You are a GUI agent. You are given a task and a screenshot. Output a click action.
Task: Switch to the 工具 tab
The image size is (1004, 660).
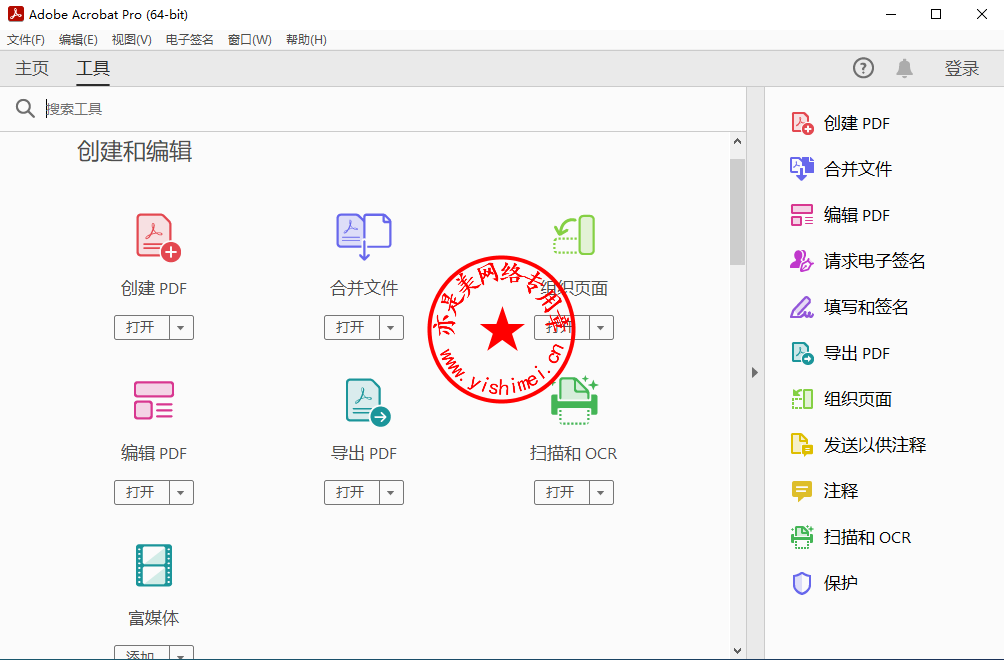pos(93,68)
